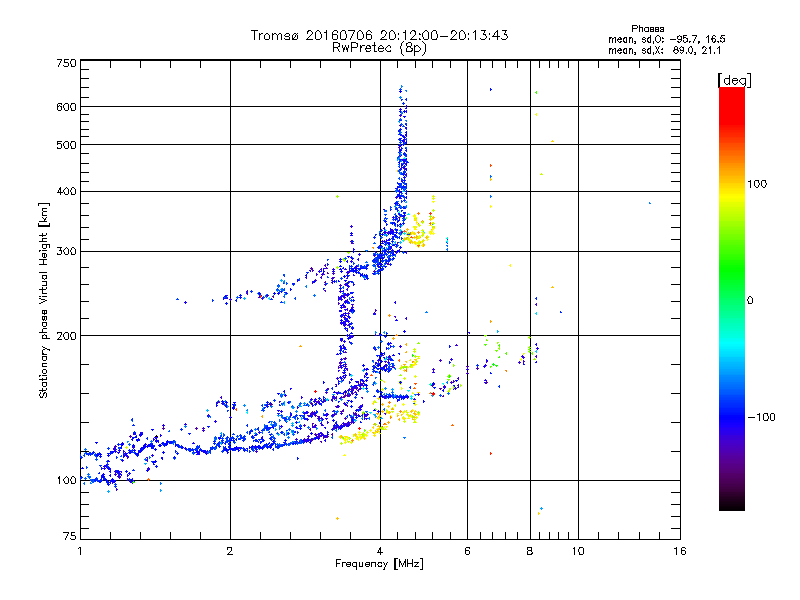Click the height-axis tick label "100"
This screenshot has width=800, height=600.
[x=67, y=480]
